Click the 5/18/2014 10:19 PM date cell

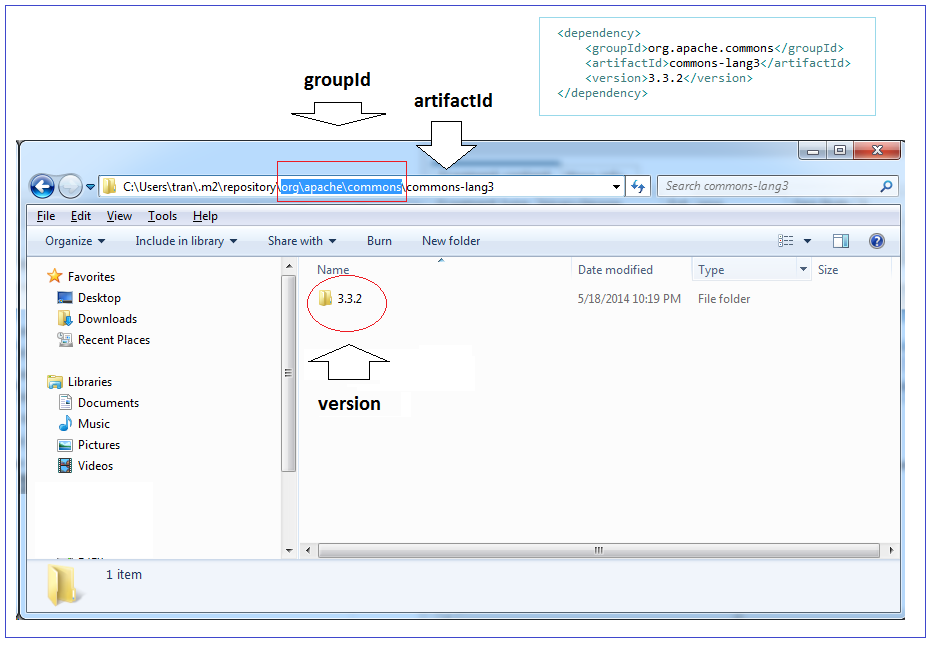pyautogui.click(x=629, y=299)
